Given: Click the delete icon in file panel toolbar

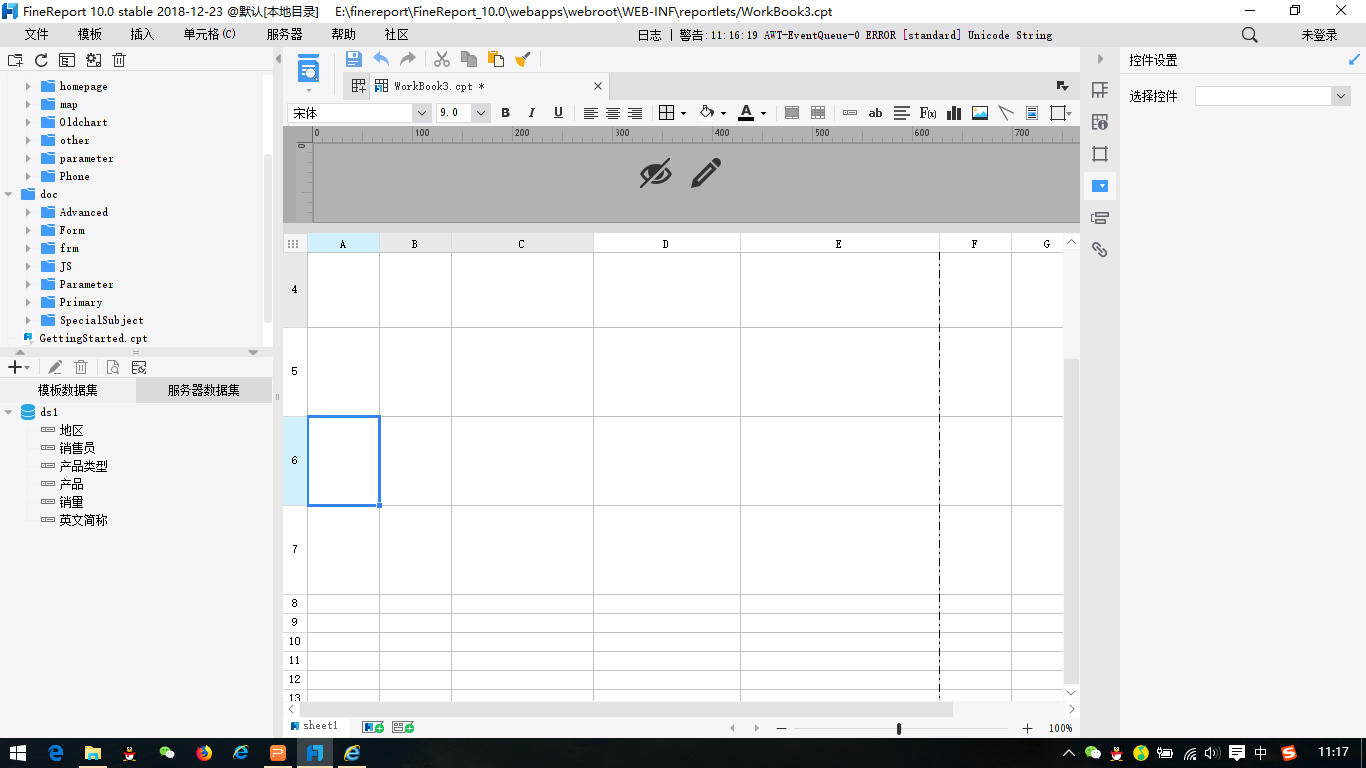Looking at the screenshot, I should 119,60.
